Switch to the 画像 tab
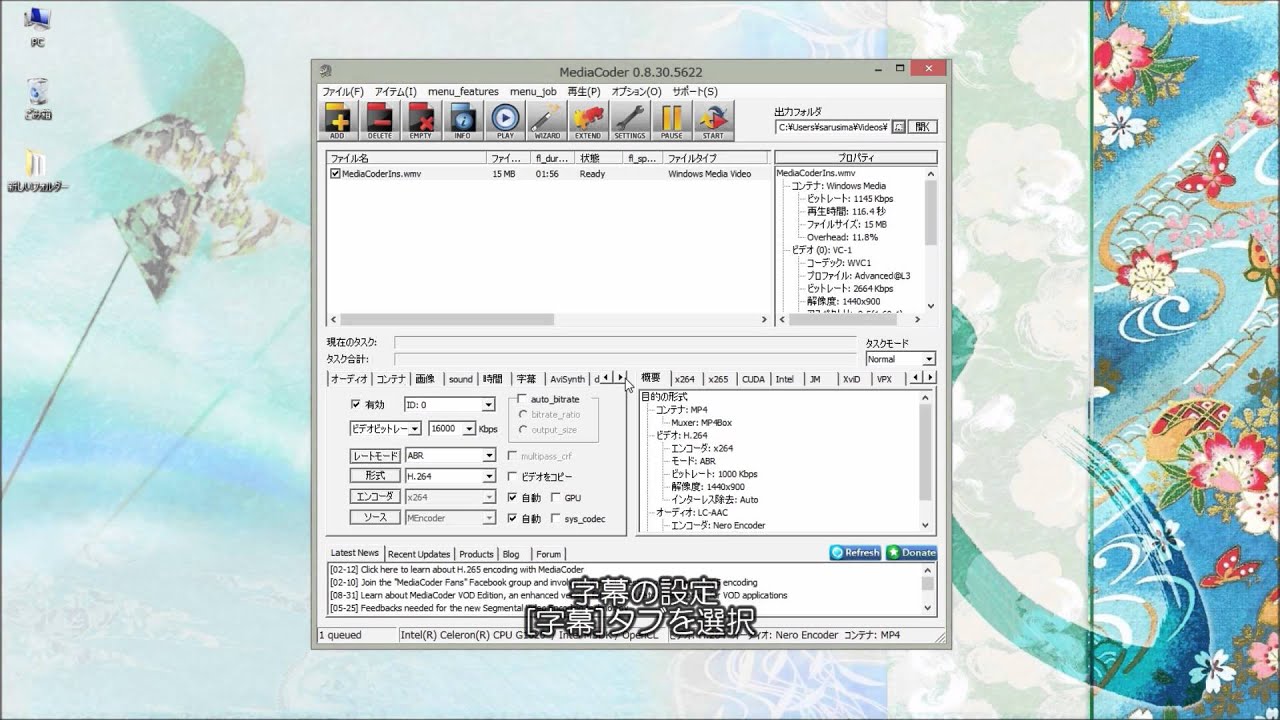Viewport: 1280px width, 720px height. click(425, 379)
